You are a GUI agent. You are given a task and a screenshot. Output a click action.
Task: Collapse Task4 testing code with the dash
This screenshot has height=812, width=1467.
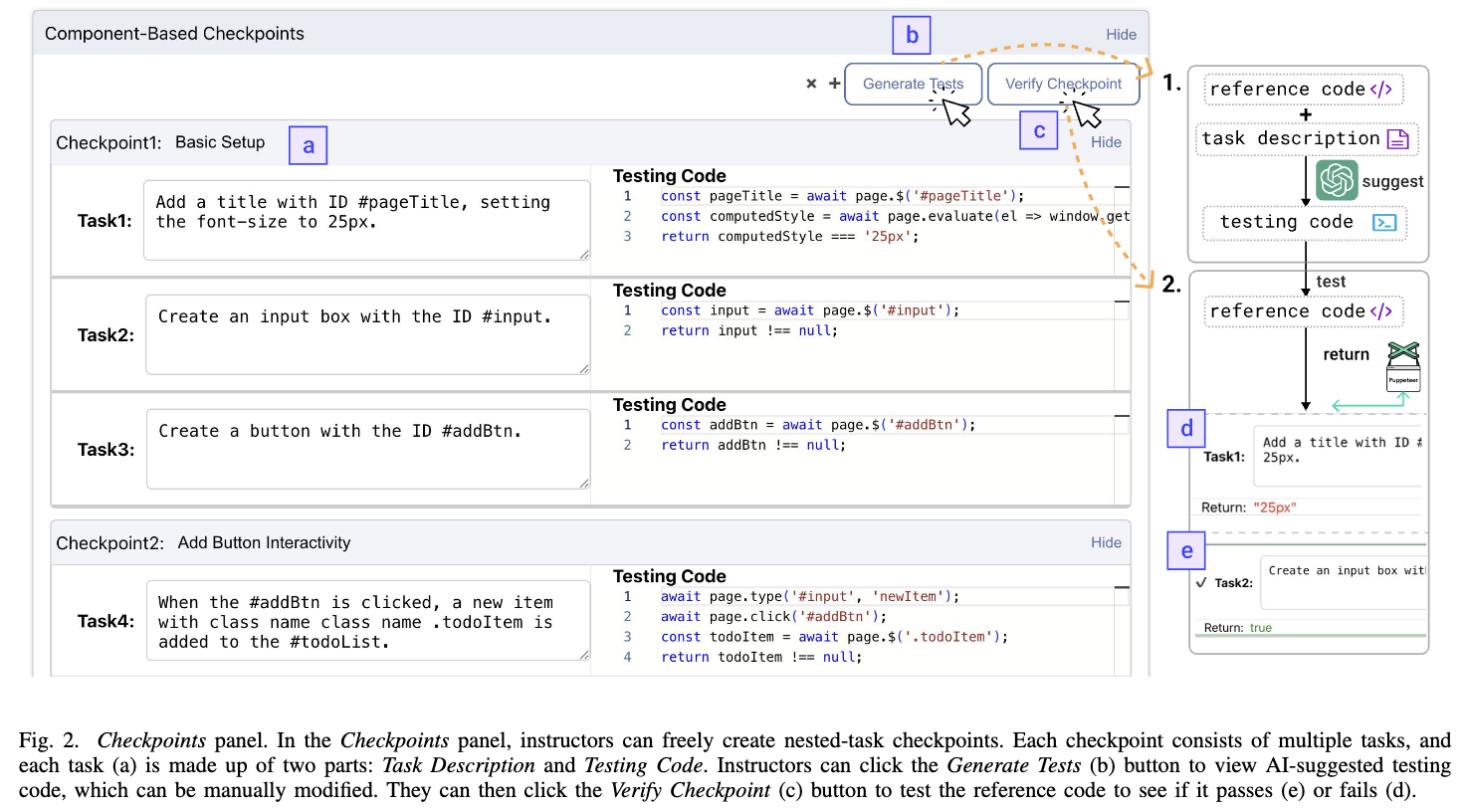pyautogui.click(x=1122, y=587)
